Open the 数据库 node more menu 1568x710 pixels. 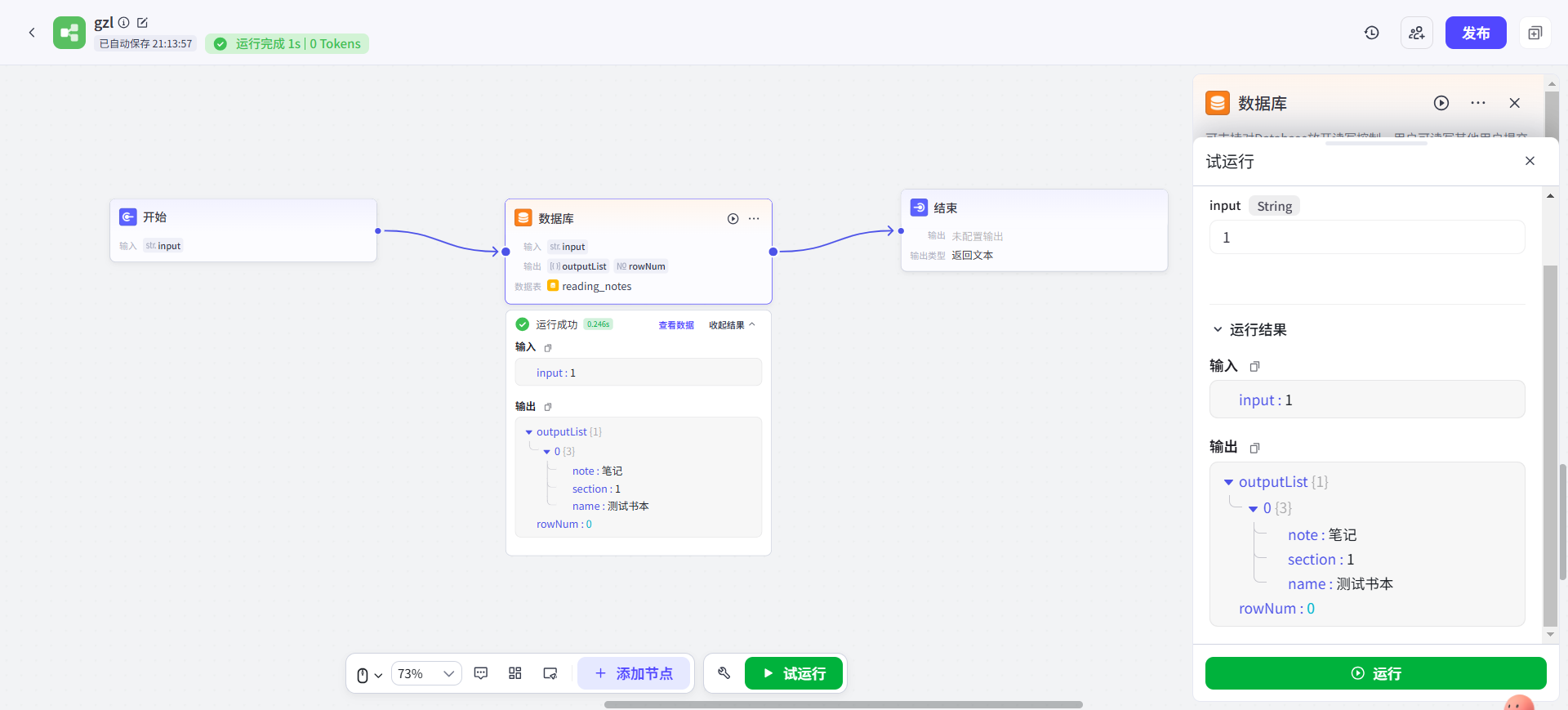tap(754, 219)
